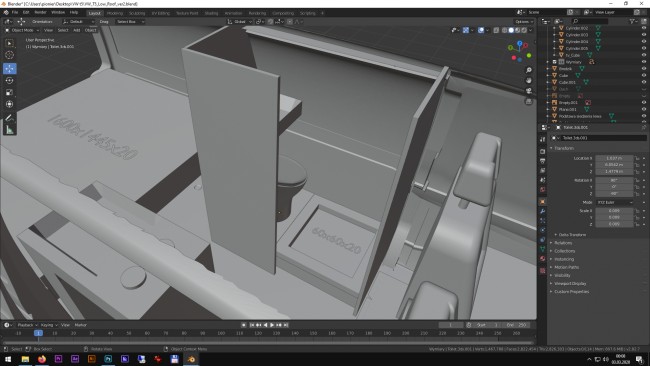
Task: Click the current frame marker in timeline
Action: [38, 333]
